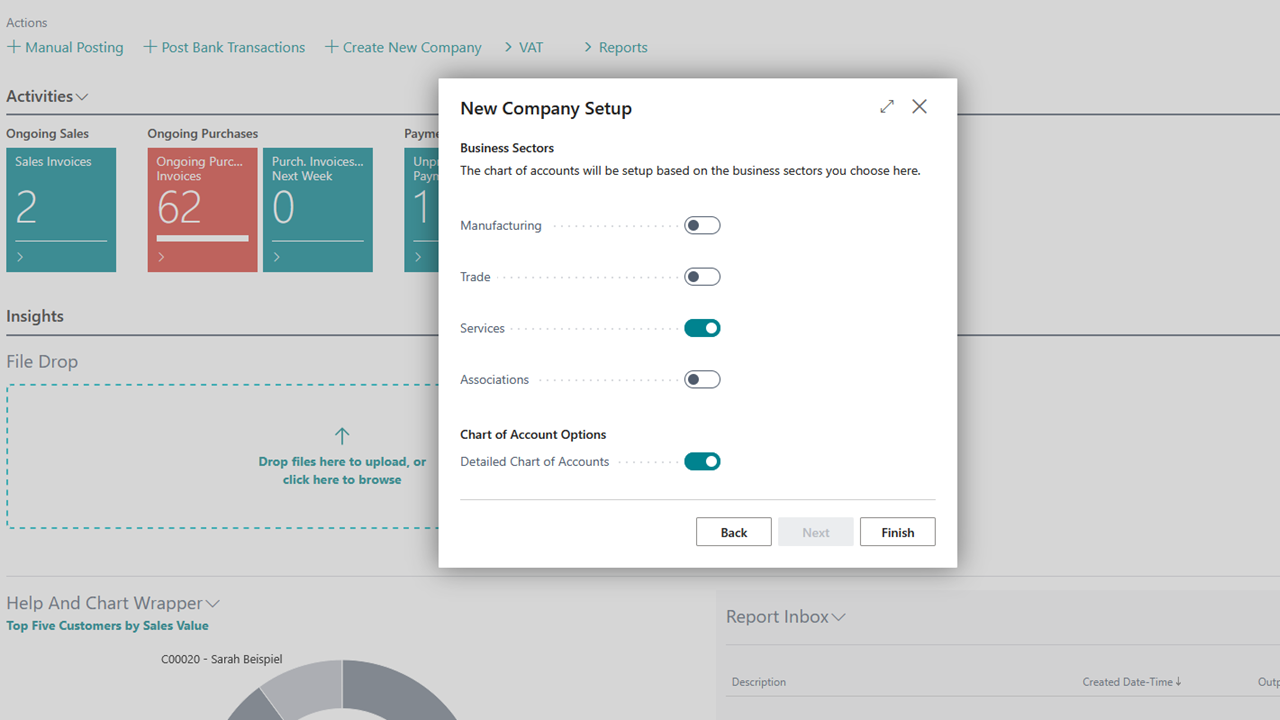Expand the VAT actions menu
Screen dimensions: 1280x720
click(x=524, y=47)
